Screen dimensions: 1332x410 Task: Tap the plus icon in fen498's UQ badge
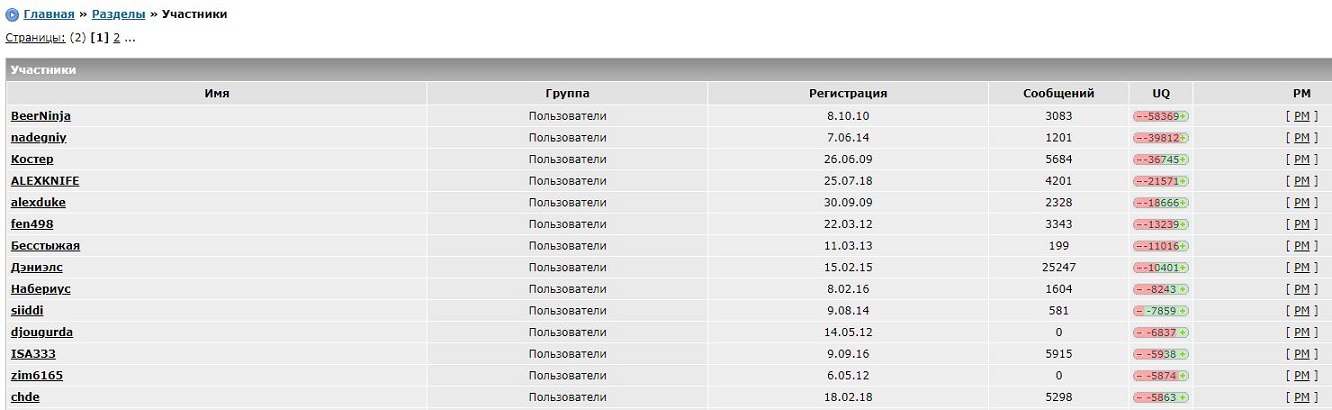coord(1183,225)
